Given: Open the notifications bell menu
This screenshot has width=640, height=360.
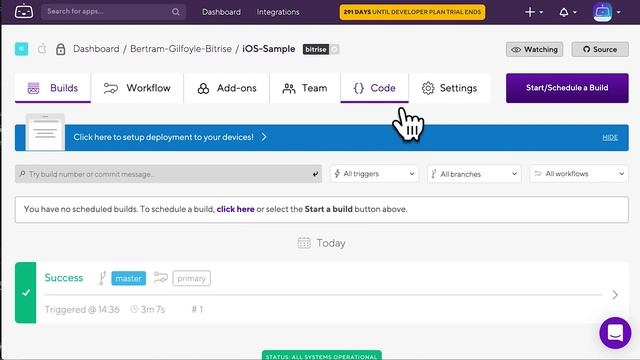Looking at the screenshot, I should (567, 12).
